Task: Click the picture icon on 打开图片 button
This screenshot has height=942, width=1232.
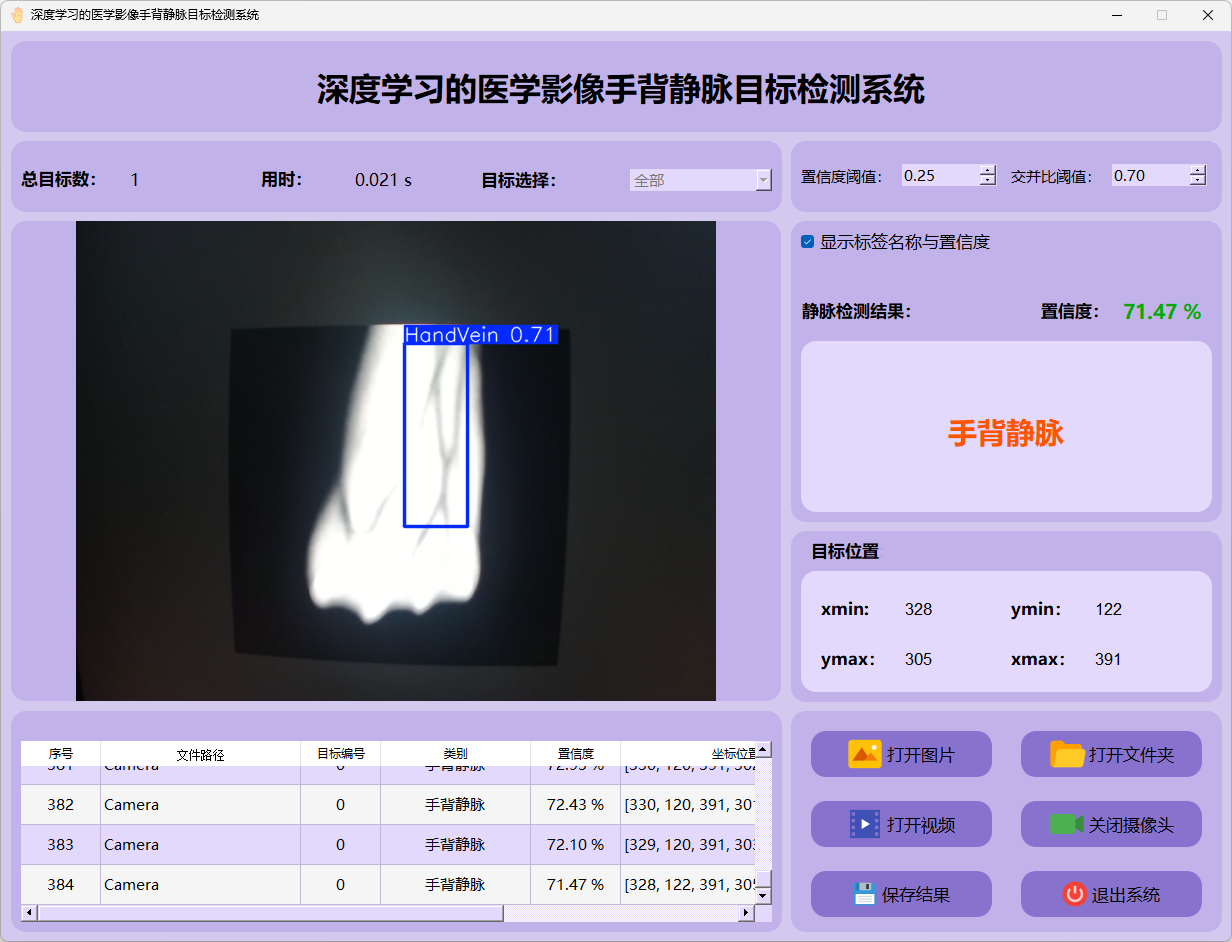Action: pyautogui.click(x=864, y=754)
